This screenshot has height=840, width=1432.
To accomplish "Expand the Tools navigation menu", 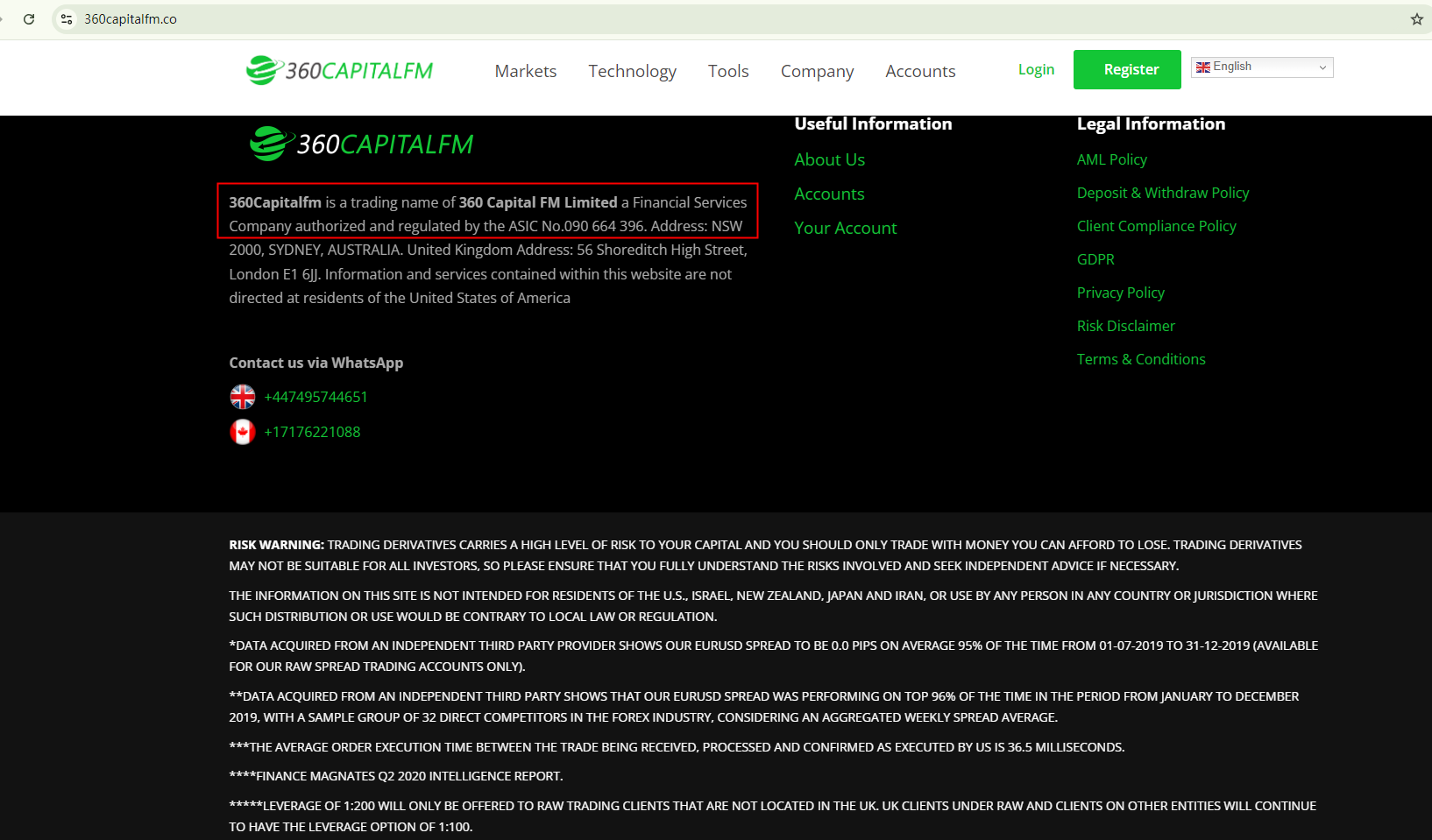I will tap(727, 71).
